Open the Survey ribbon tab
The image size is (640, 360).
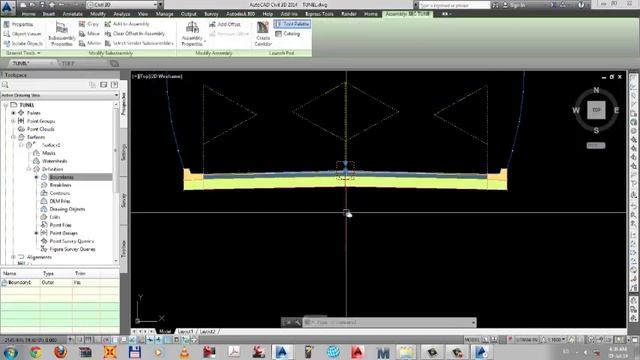pos(211,14)
